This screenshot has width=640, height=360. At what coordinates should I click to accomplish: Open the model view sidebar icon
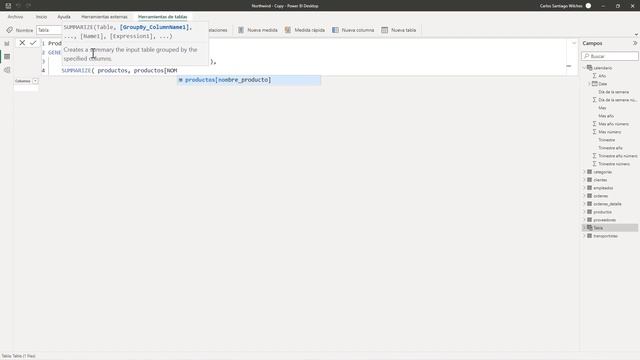tap(7, 70)
